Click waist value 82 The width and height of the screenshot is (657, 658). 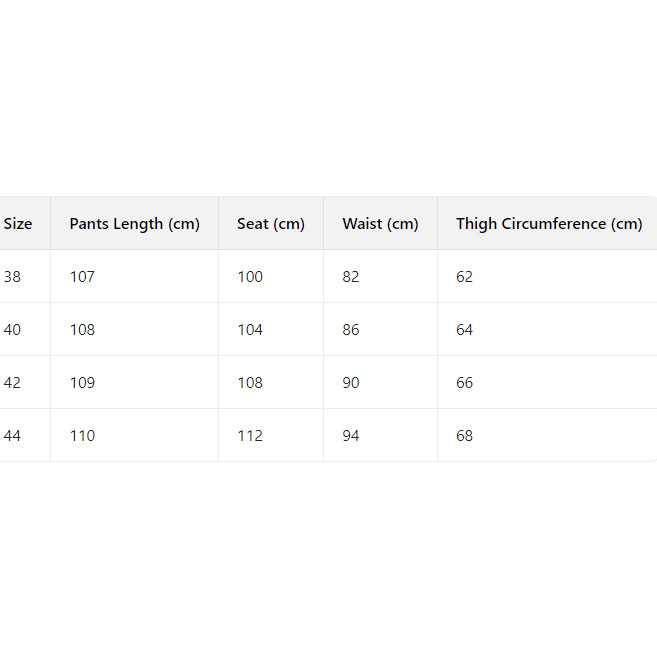point(351,277)
